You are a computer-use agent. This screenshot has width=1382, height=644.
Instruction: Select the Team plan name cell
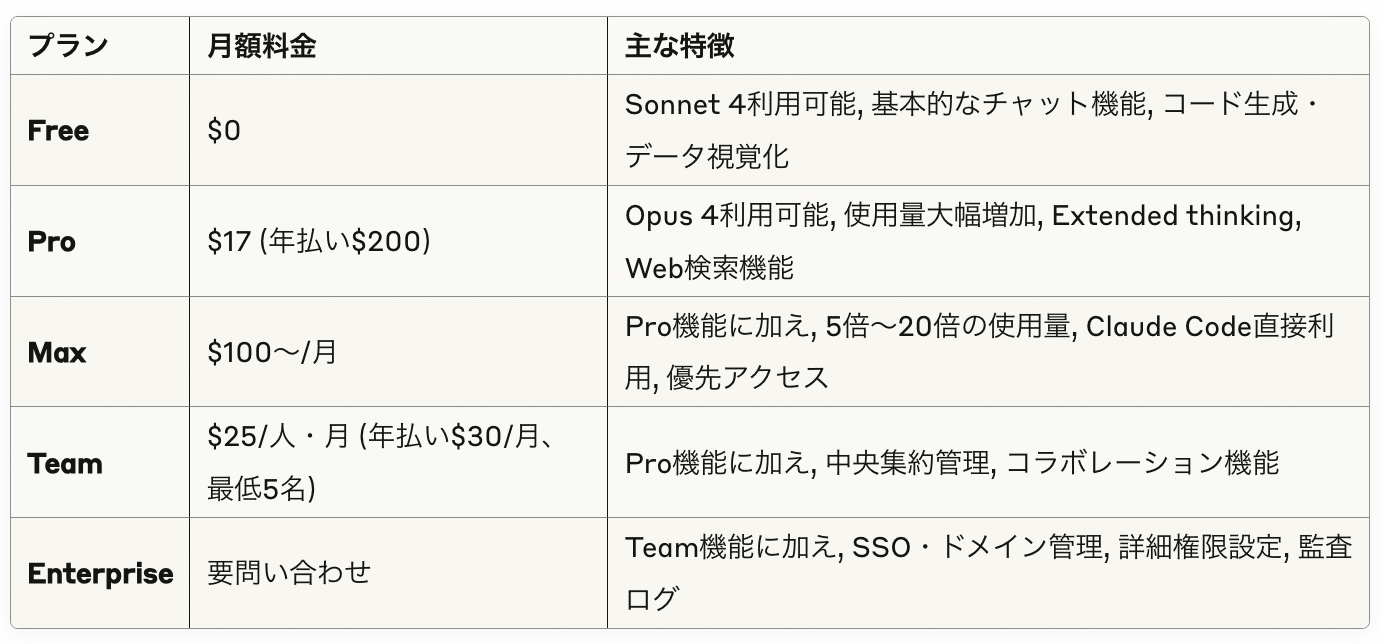point(65,464)
